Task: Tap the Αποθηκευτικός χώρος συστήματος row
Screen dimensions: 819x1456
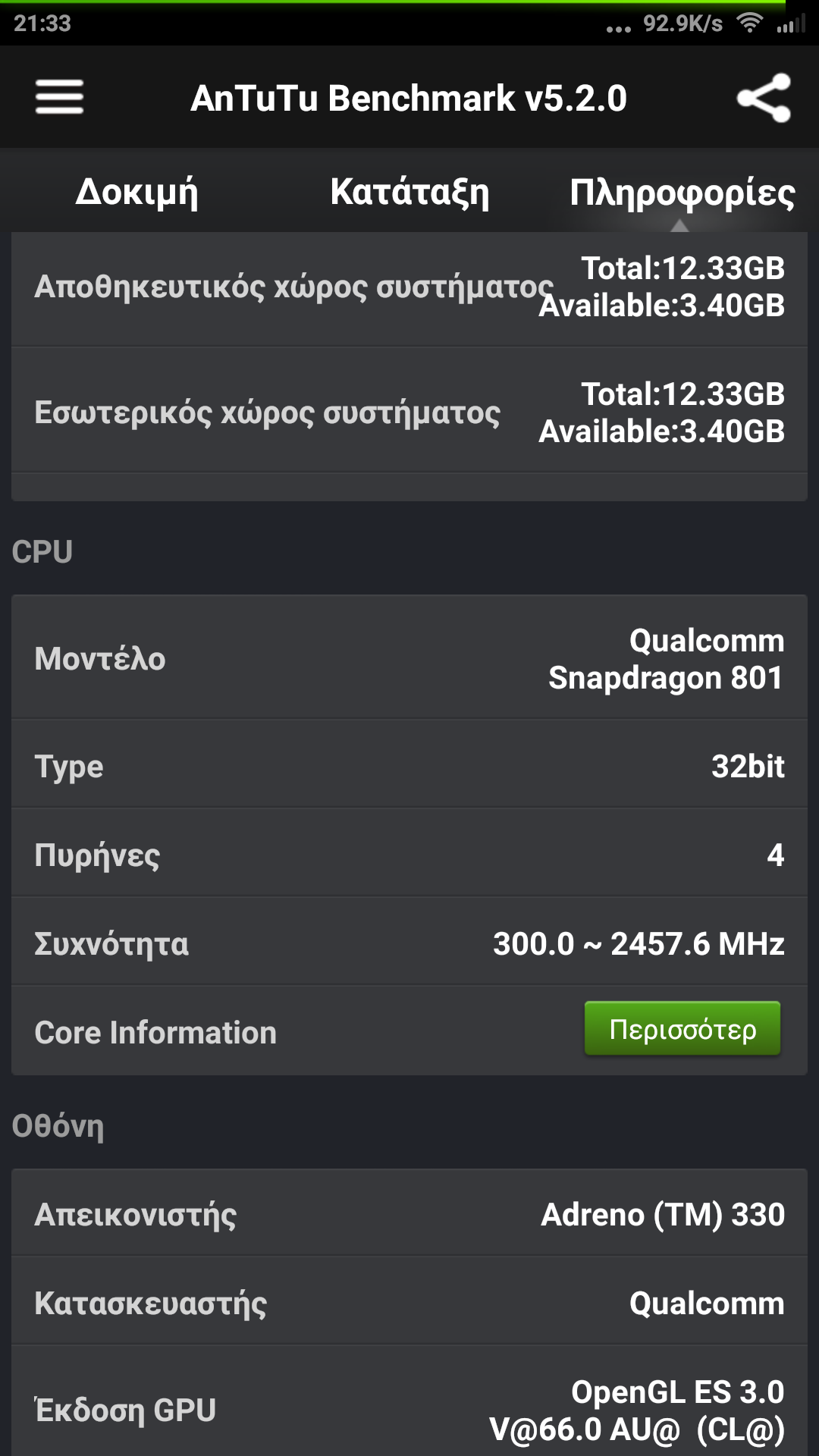Action: click(409, 287)
